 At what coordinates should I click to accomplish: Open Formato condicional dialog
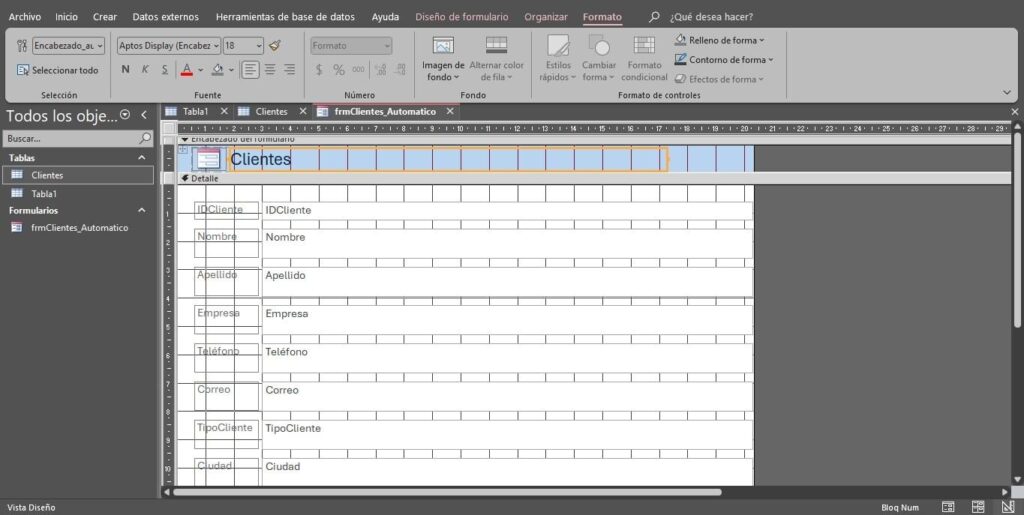tap(644, 59)
